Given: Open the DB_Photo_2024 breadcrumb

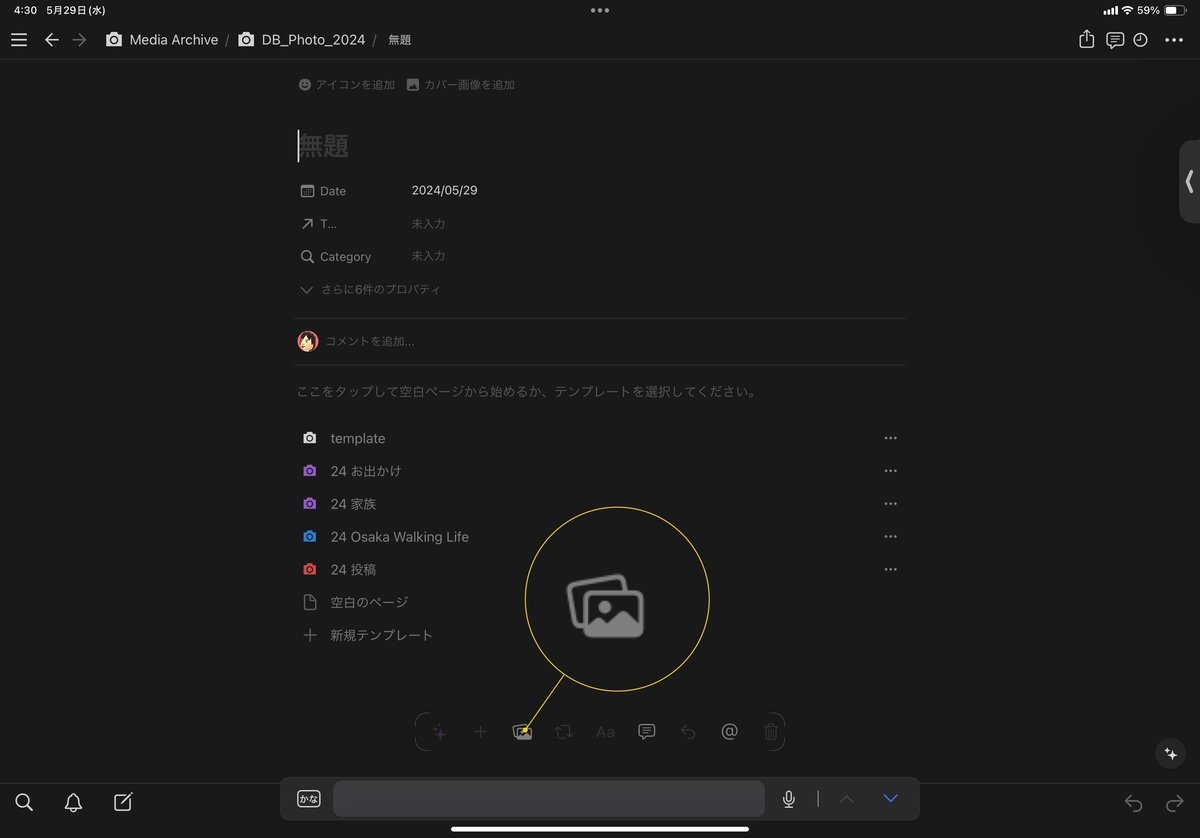Looking at the screenshot, I should [x=301, y=40].
